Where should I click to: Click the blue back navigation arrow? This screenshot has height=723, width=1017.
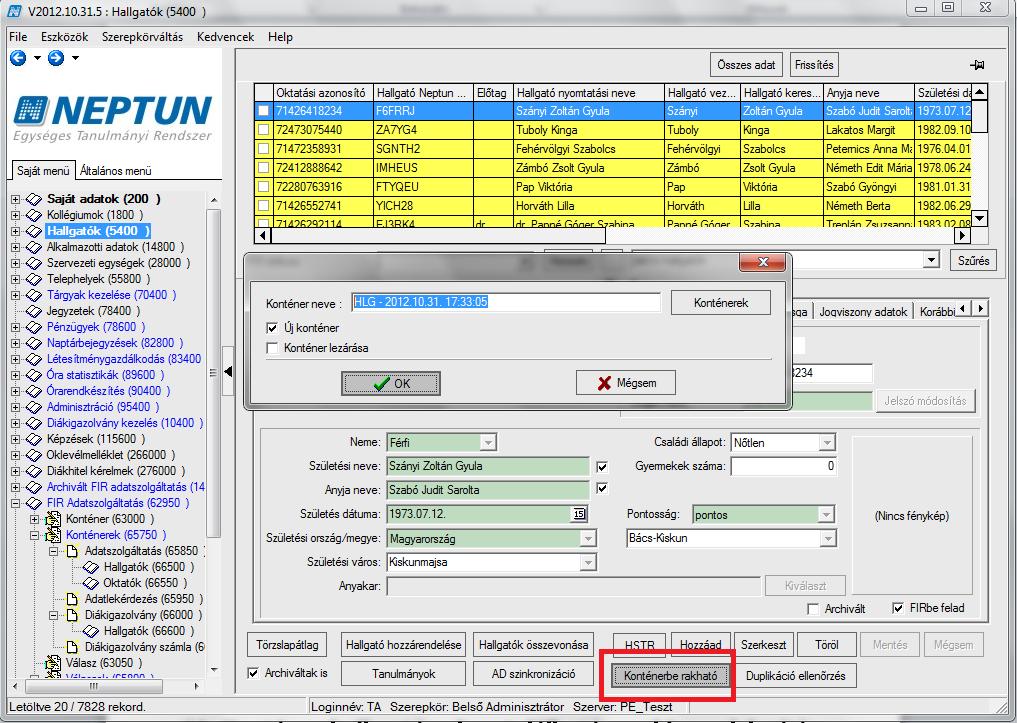tap(18, 58)
